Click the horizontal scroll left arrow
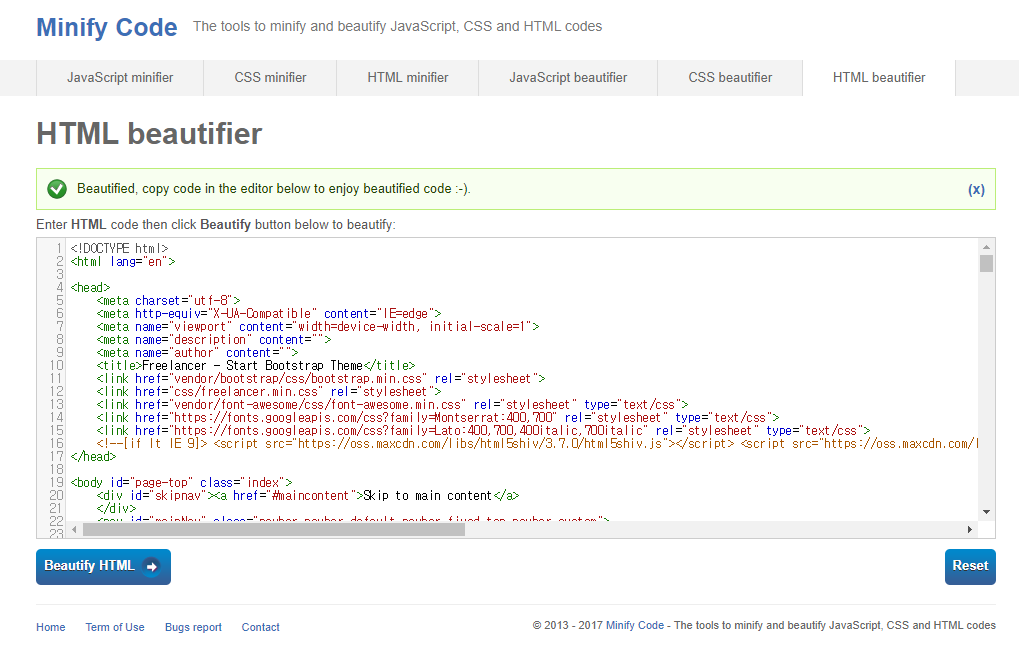Image resolution: width=1019 pixels, height=647 pixels. click(x=74, y=529)
